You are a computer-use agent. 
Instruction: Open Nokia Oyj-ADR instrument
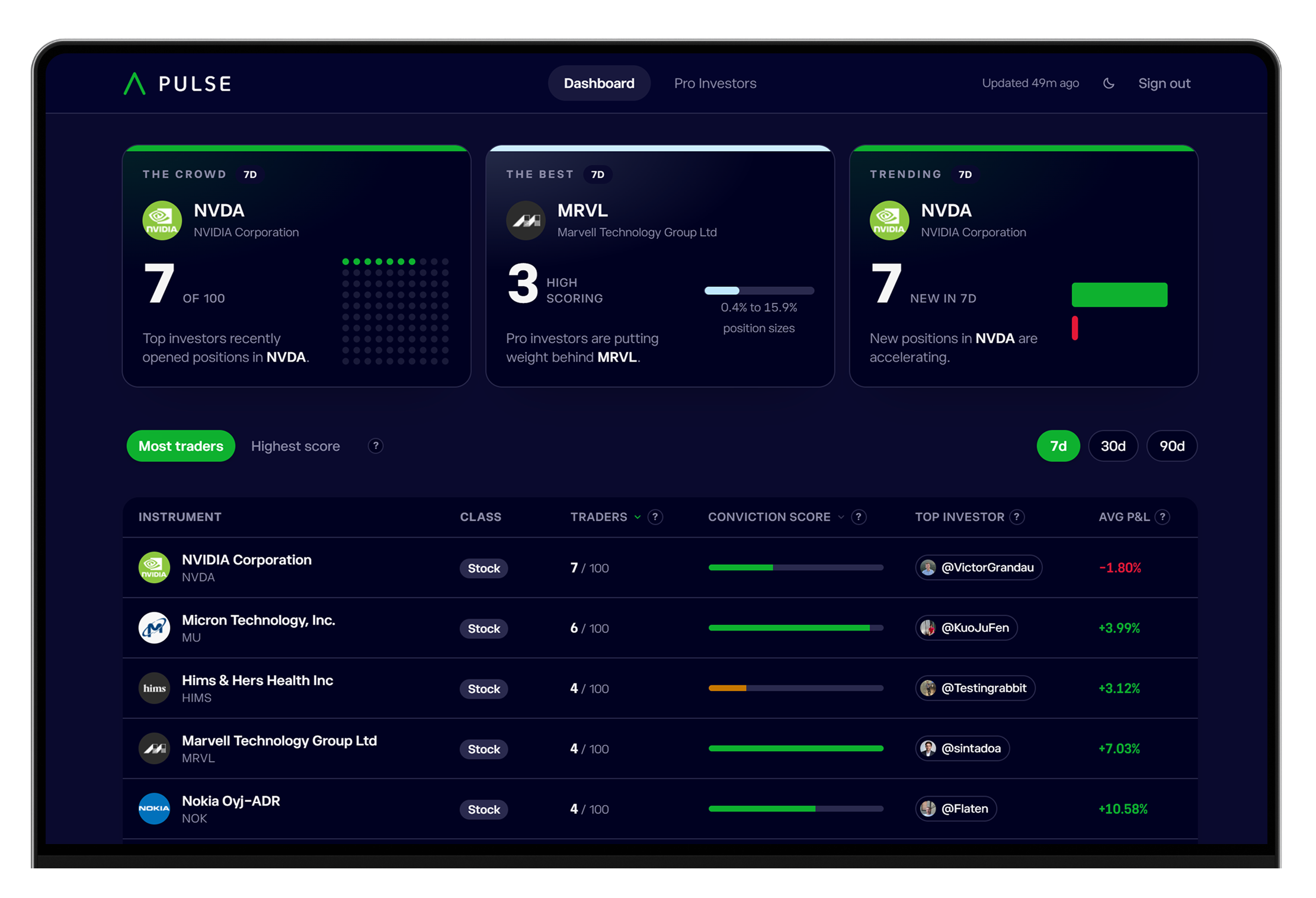(x=660, y=808)
